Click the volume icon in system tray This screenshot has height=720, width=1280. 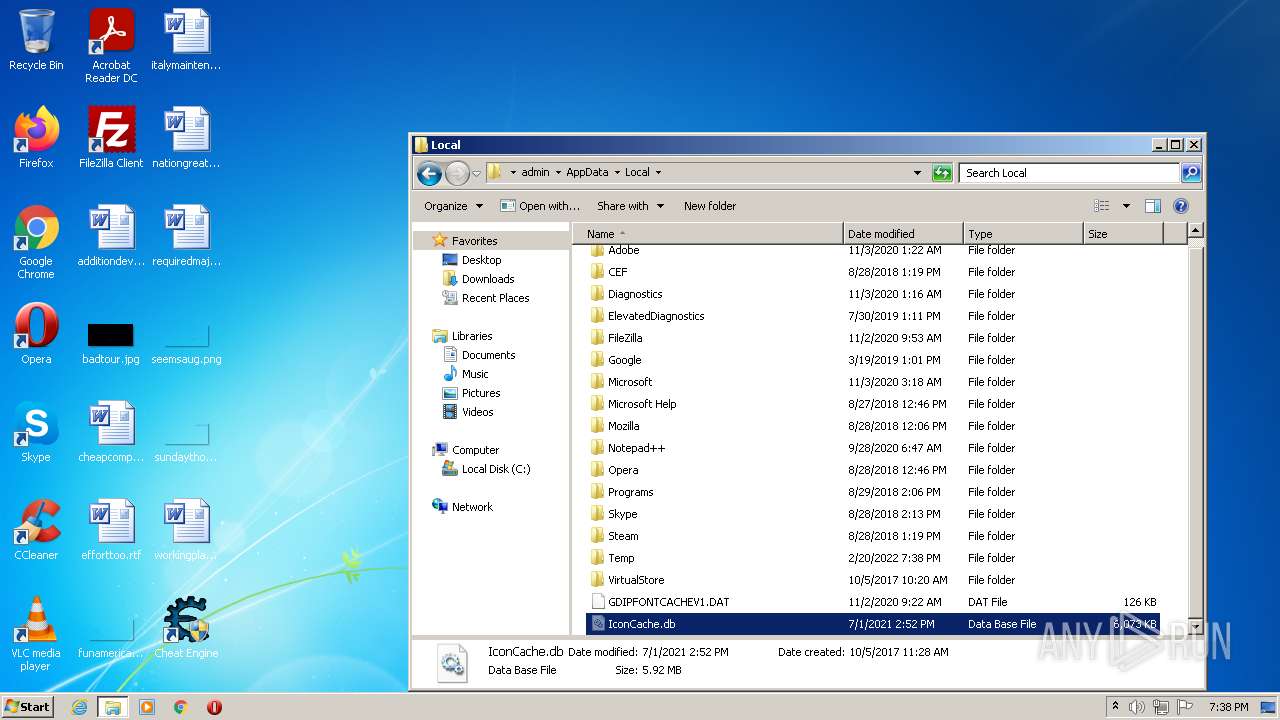click(x=1137, y=707)
